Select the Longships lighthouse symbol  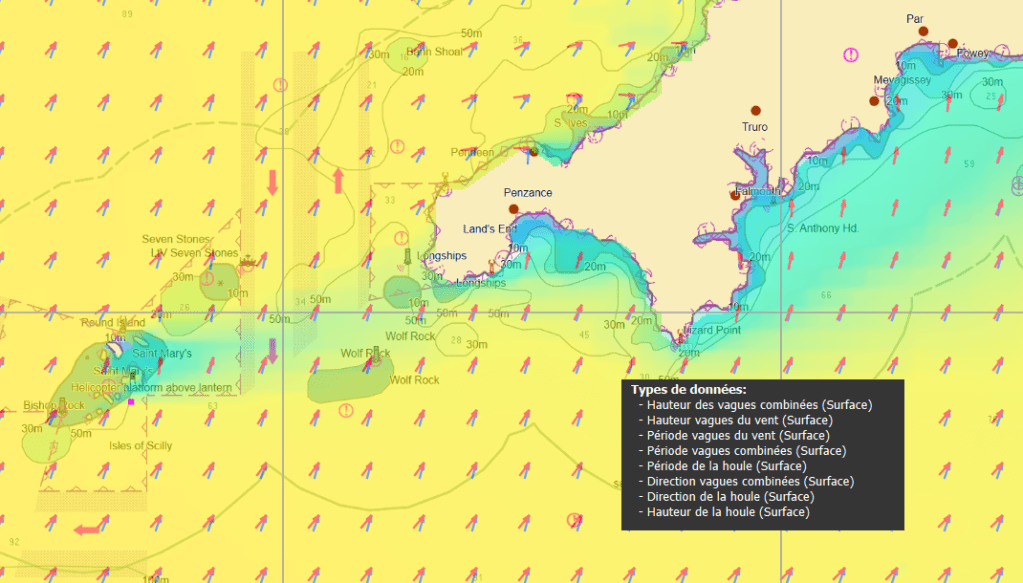point(407,257)
